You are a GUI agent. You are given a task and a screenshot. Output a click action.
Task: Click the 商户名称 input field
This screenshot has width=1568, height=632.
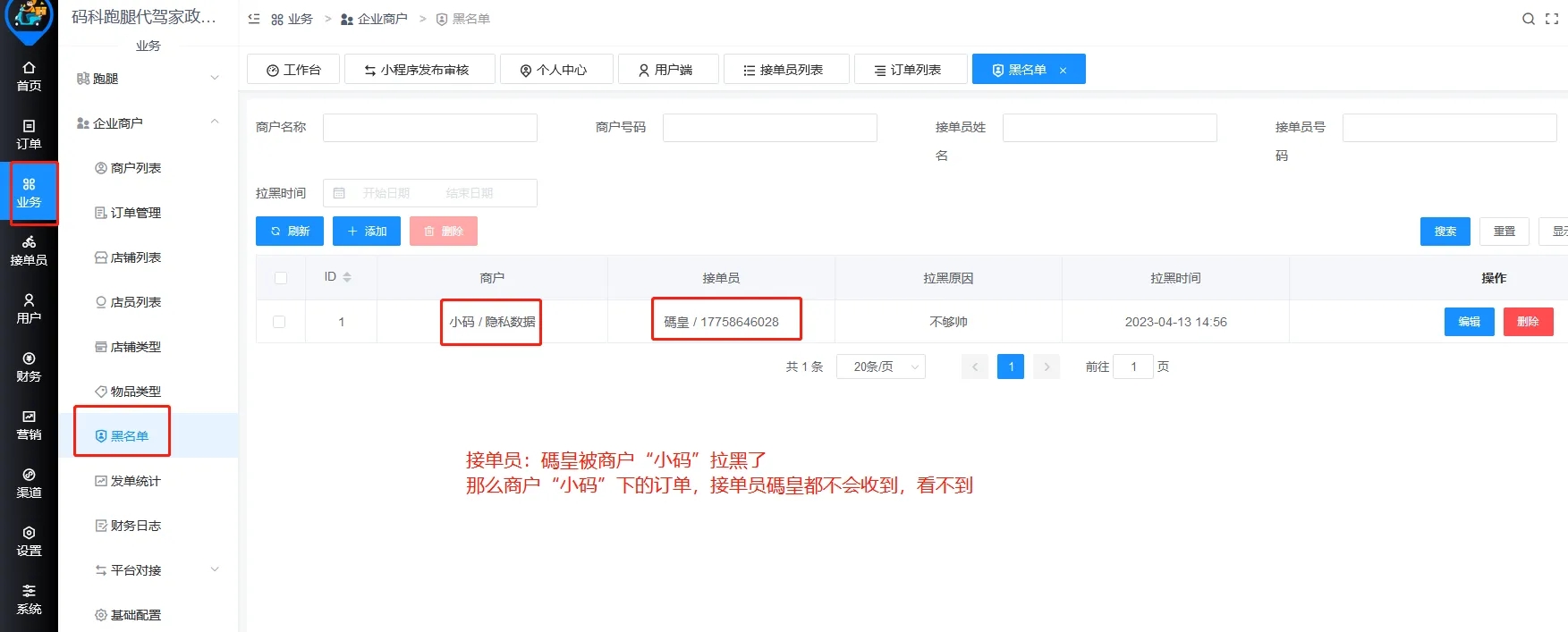pyautogui.click(x=429, y=128)
